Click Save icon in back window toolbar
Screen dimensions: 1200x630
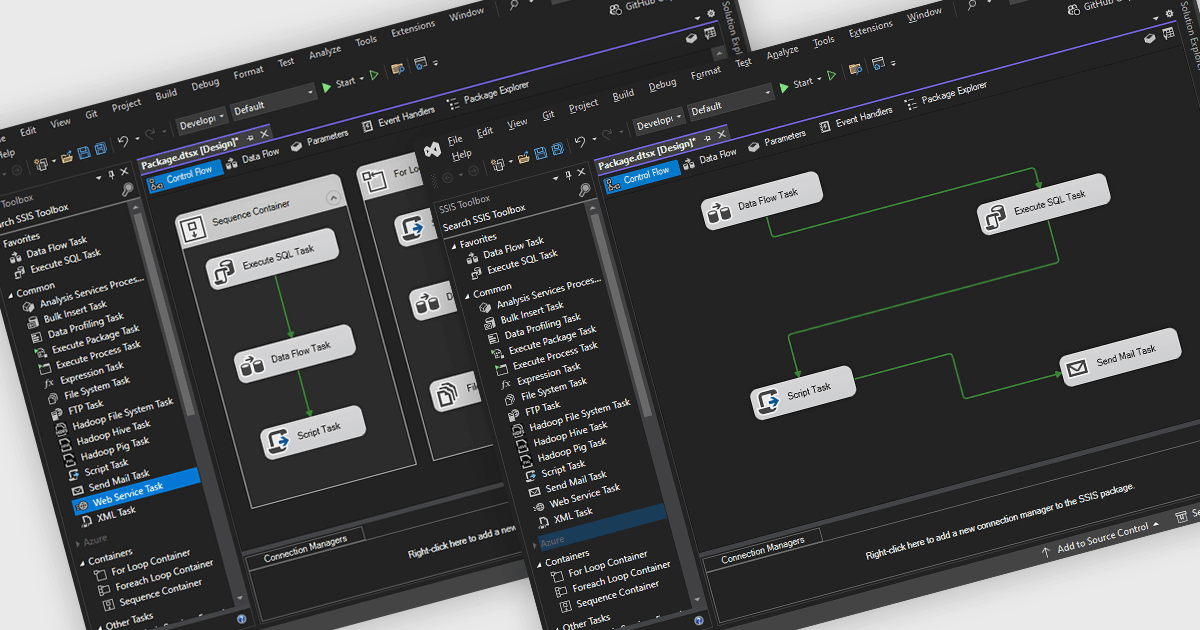click(x=84, y=155)
